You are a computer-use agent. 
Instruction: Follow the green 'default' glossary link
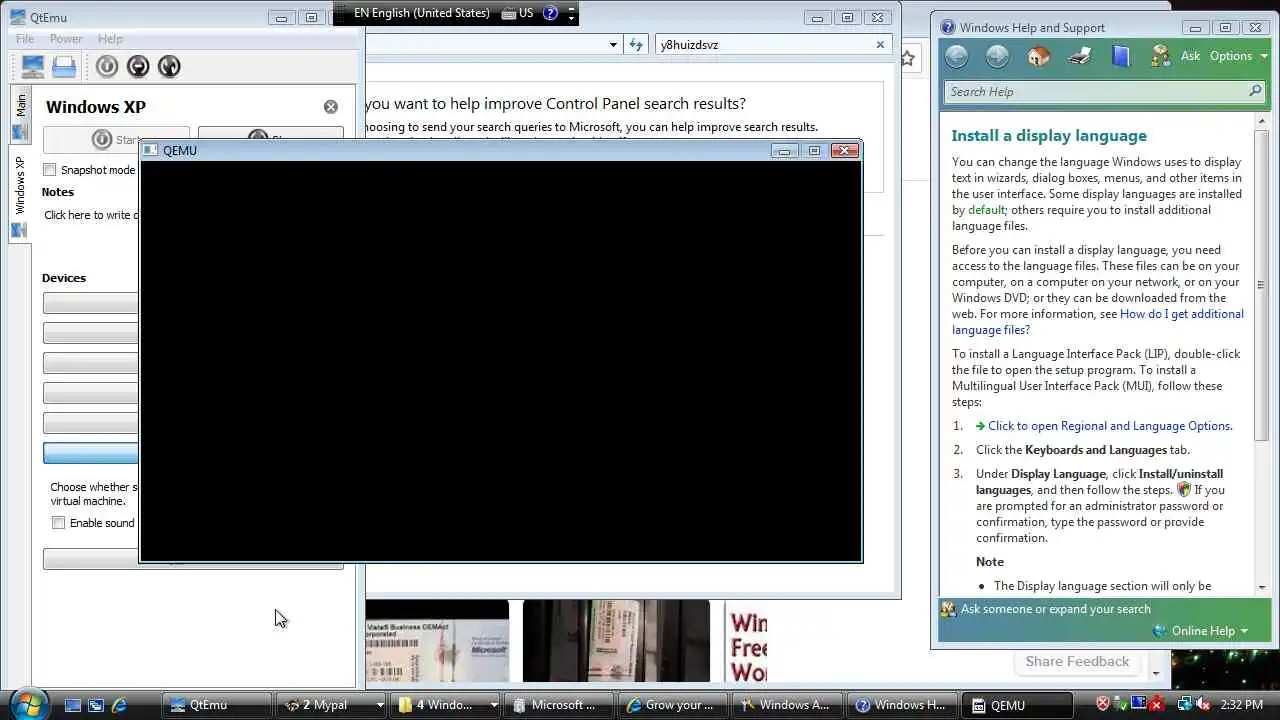986,210
